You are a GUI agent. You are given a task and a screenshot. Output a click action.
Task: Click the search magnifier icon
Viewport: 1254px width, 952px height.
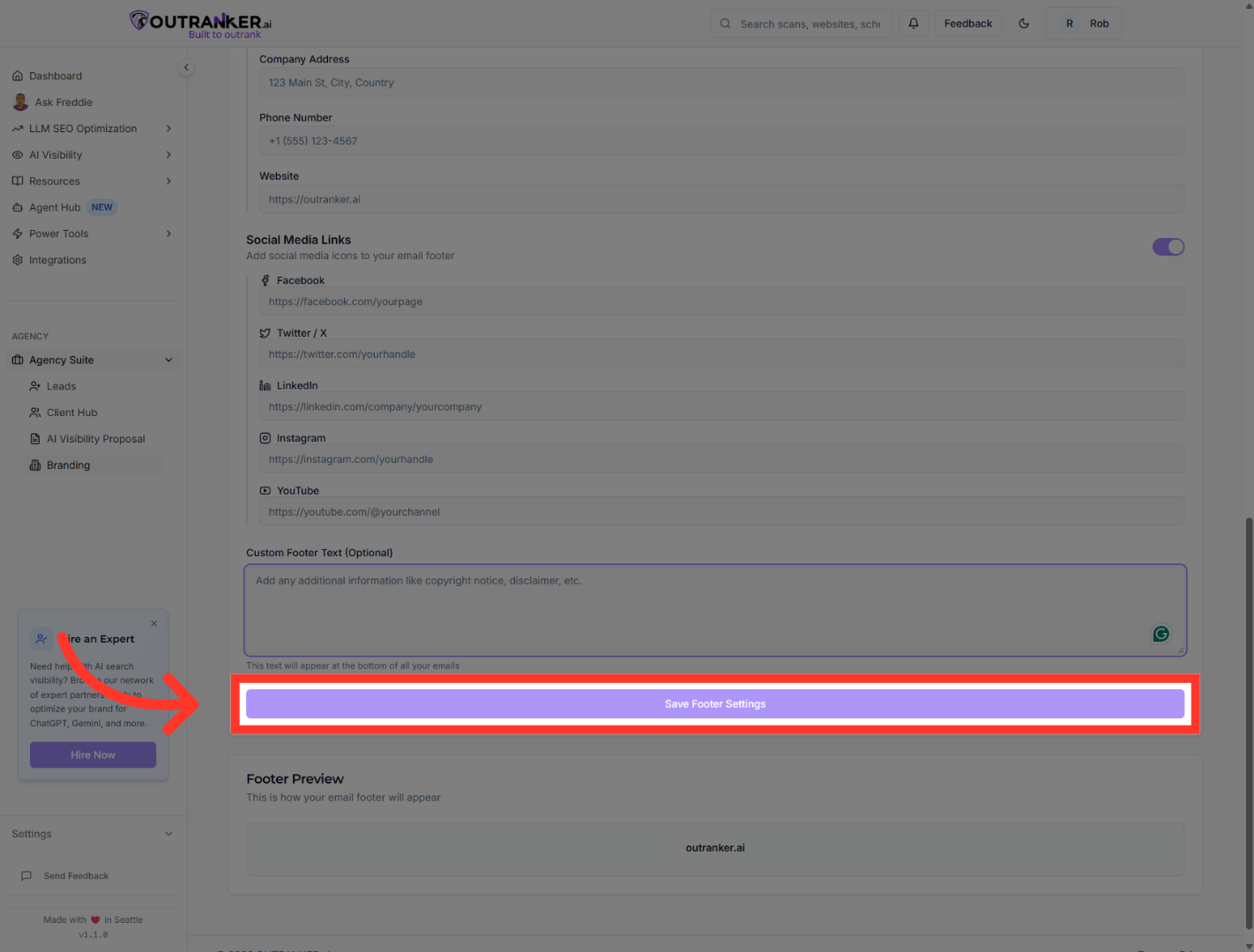coord(725,24)
